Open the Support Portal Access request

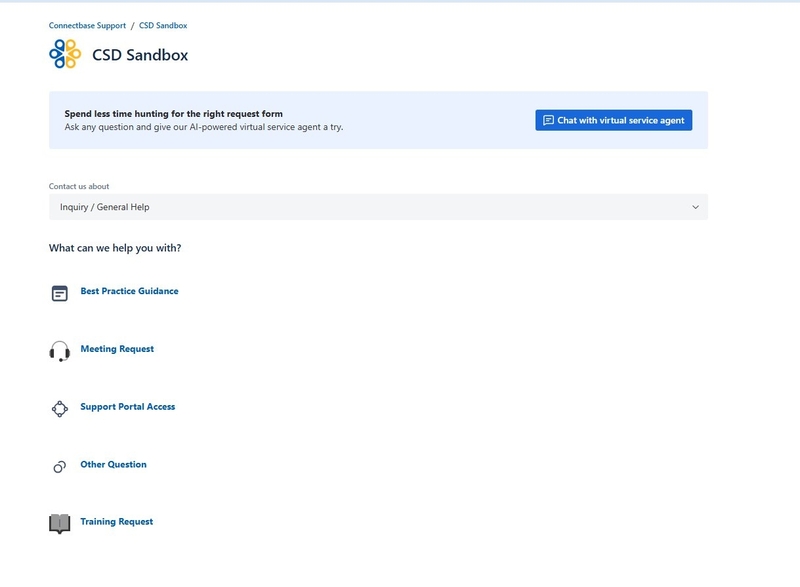(x=128, y=406)
